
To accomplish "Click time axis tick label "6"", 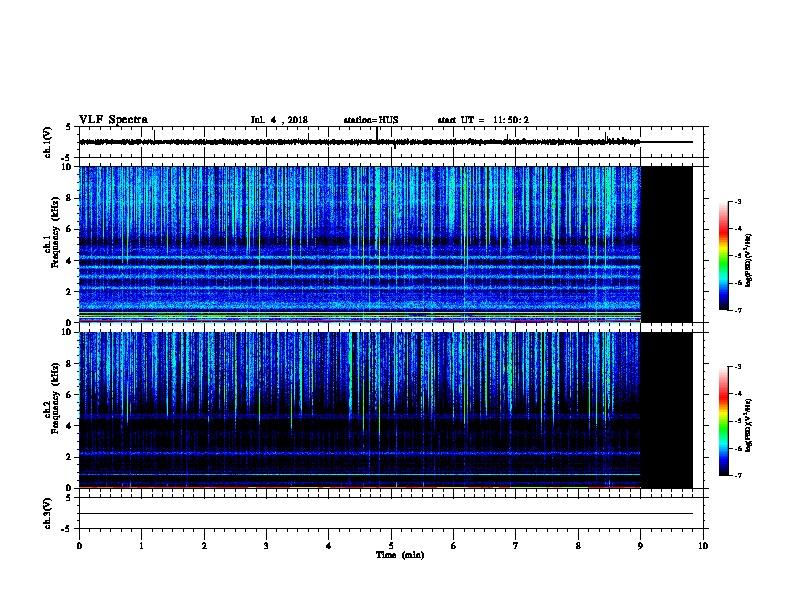I will point(453,546).
